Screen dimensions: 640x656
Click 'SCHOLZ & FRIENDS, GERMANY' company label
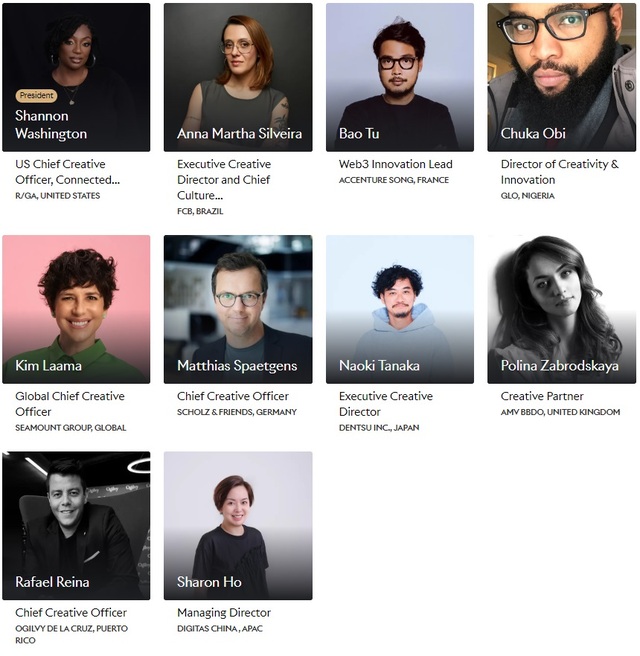coord(237,412)
